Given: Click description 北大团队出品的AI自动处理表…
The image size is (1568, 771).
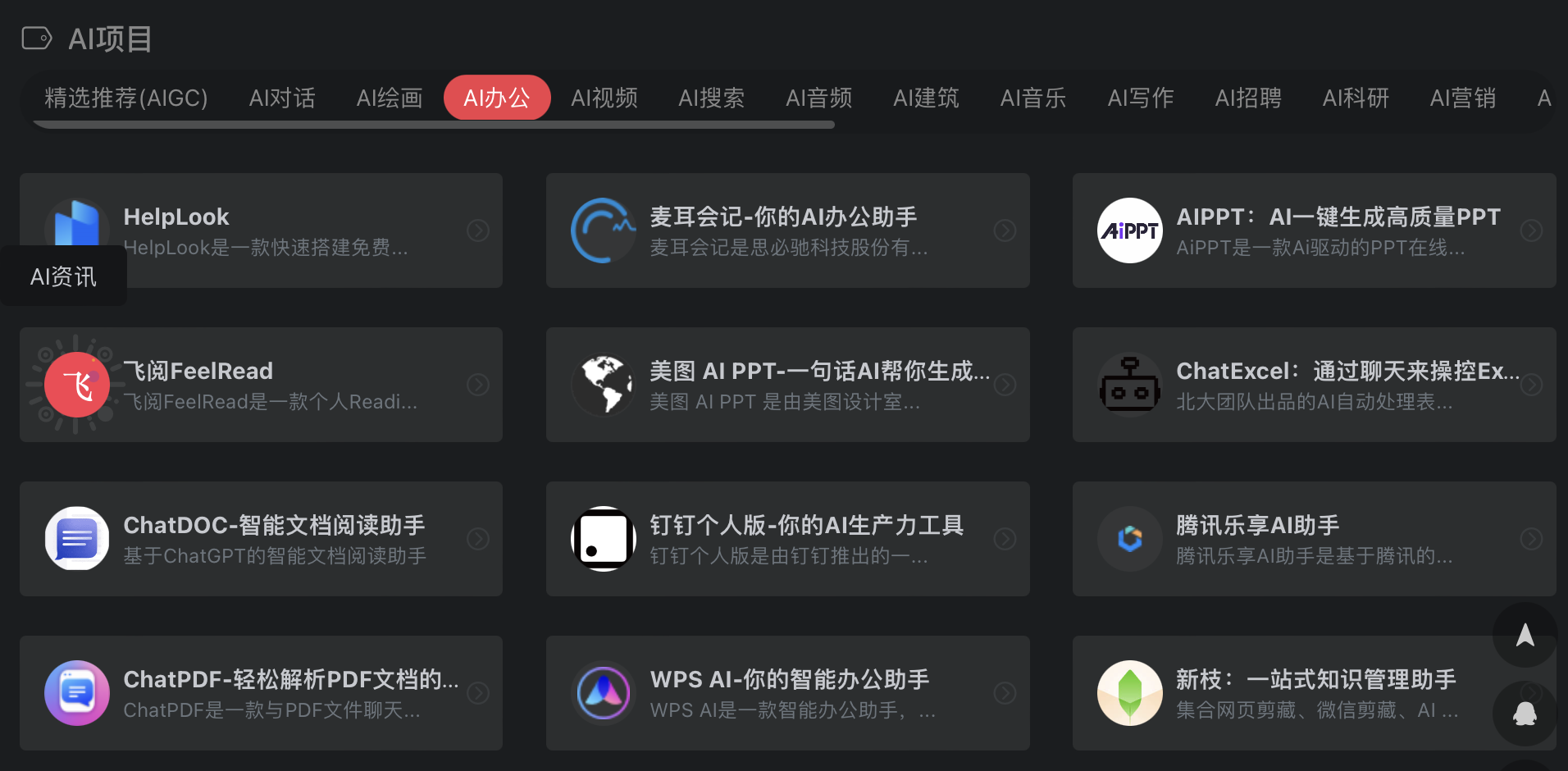Looking at the screenshot, I should click(x=1315, y=402).
